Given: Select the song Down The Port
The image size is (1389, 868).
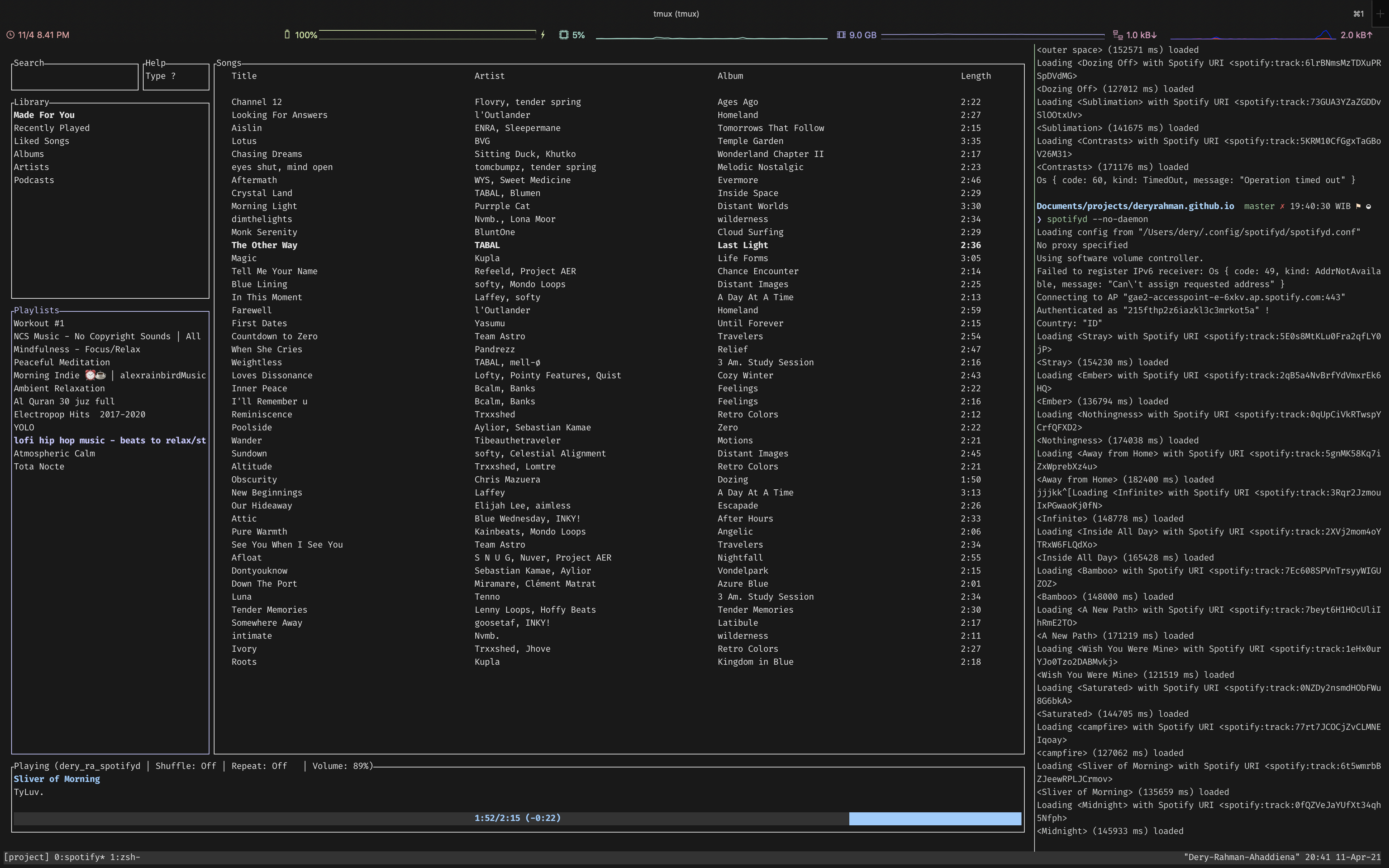Looking at the screenshot, I should 264,584.
